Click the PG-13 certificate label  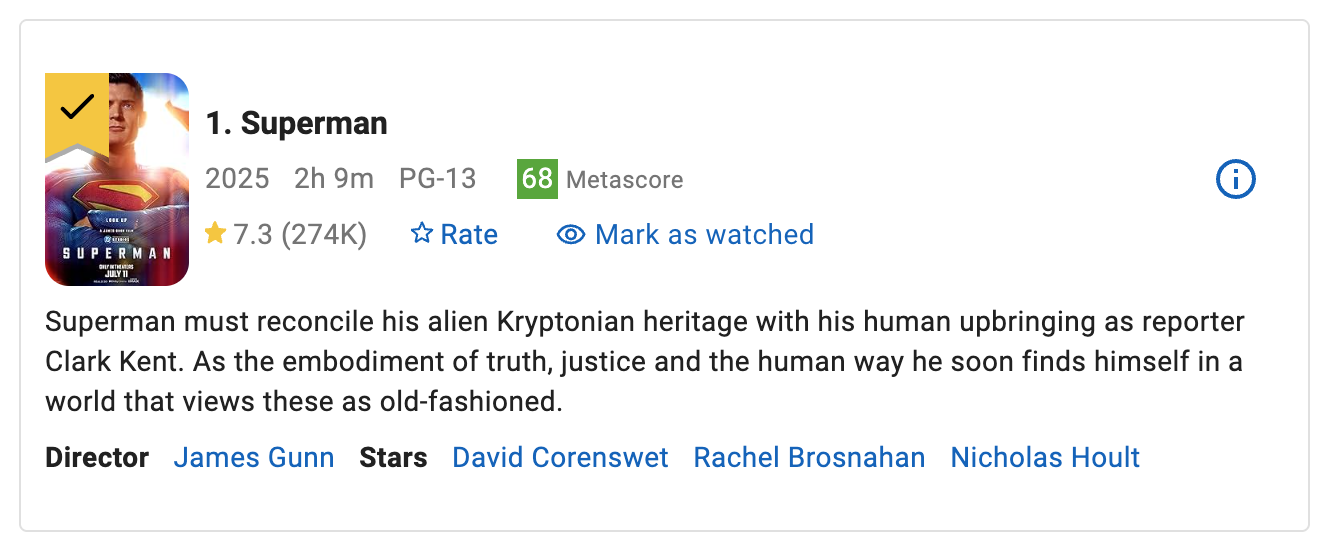[437, 180]
